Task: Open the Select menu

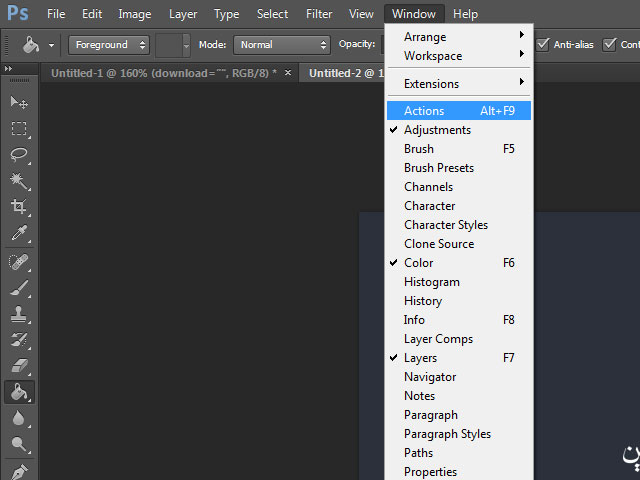Action: click(x=272, y=14)
